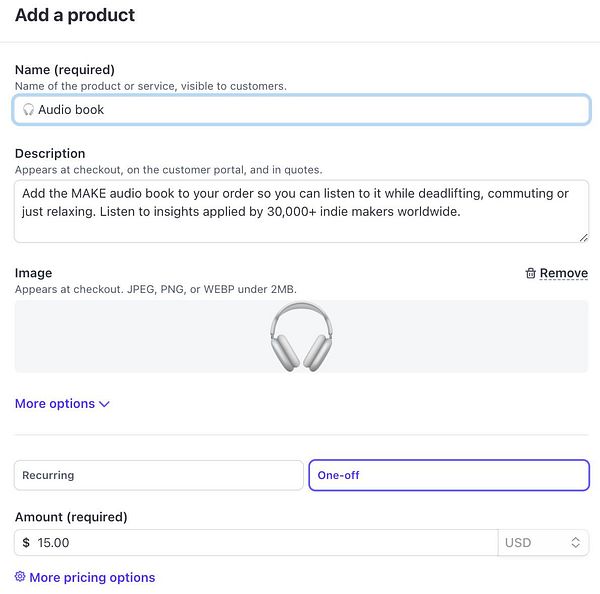600x594 pixels.
Task: Click the dollar sign in the Amount field
Action: (x=26, y=543)
